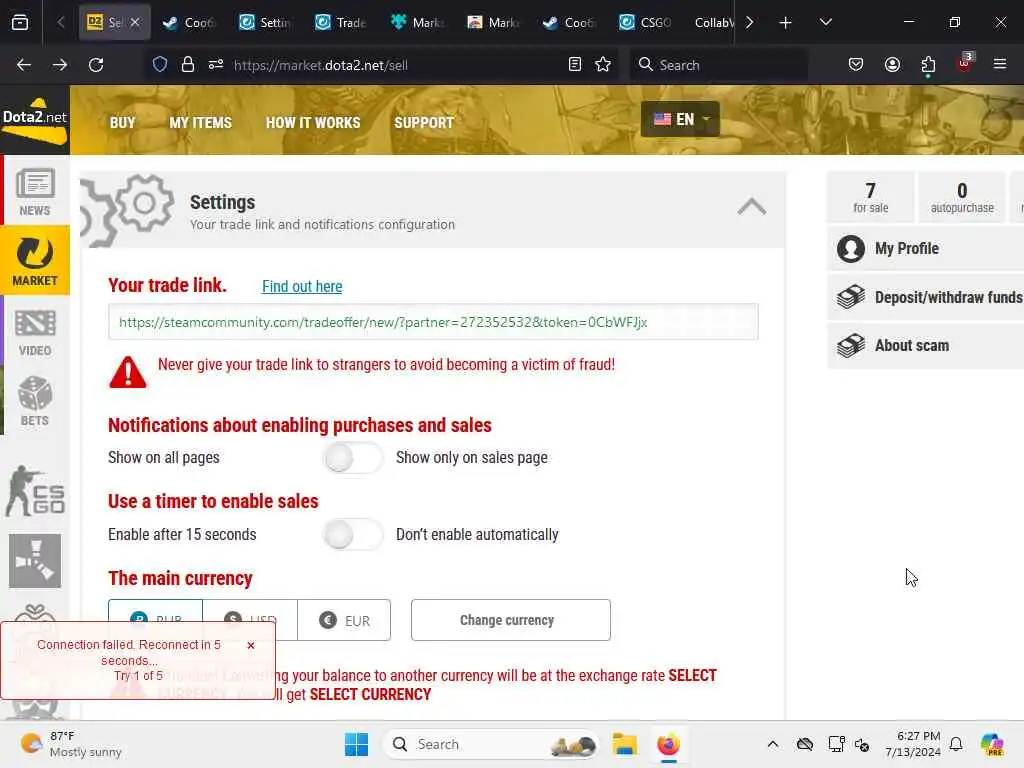Reload the current page
The image size is (1024, 768).
96,65
